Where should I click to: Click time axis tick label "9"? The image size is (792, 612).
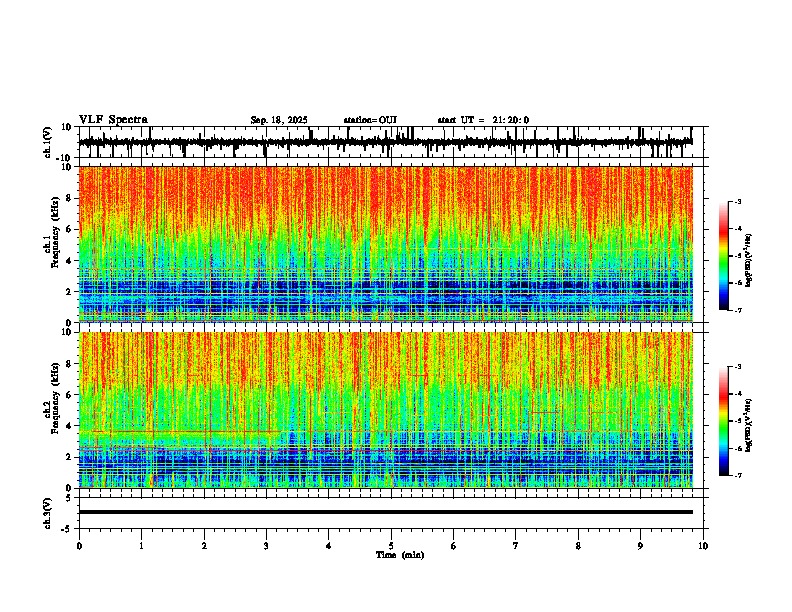coord(640,546)
